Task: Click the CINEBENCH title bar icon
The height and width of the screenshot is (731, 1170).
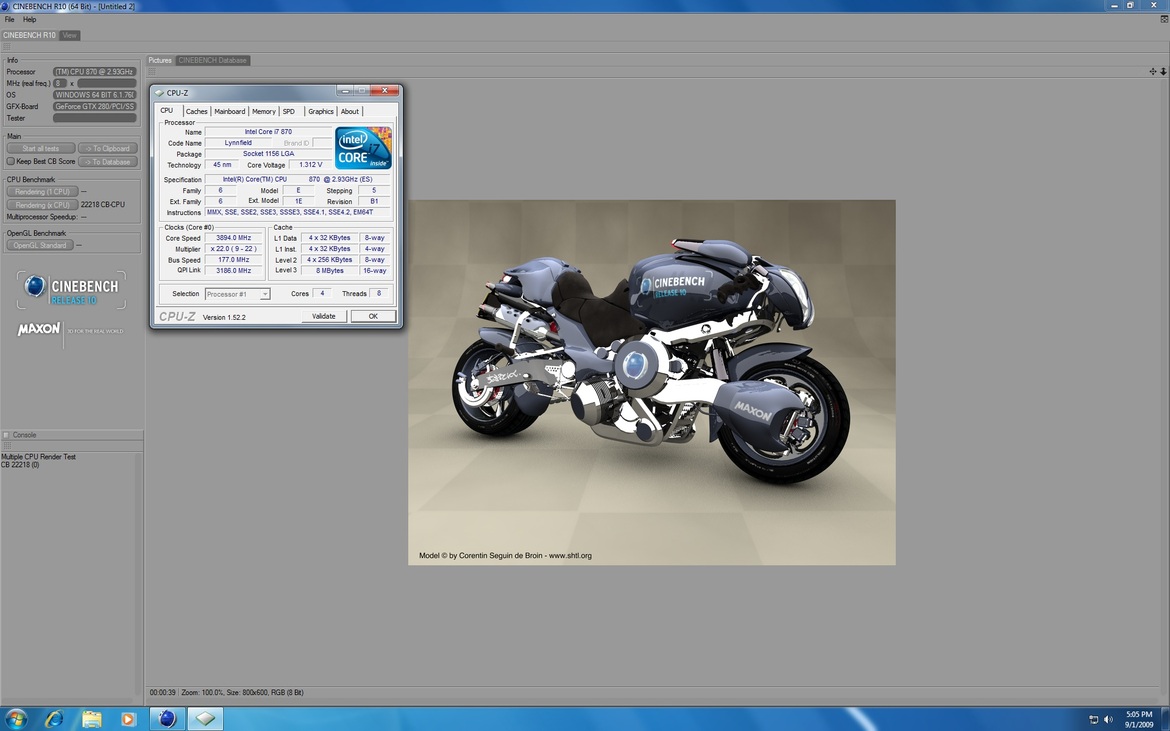Action: point(6,6)
